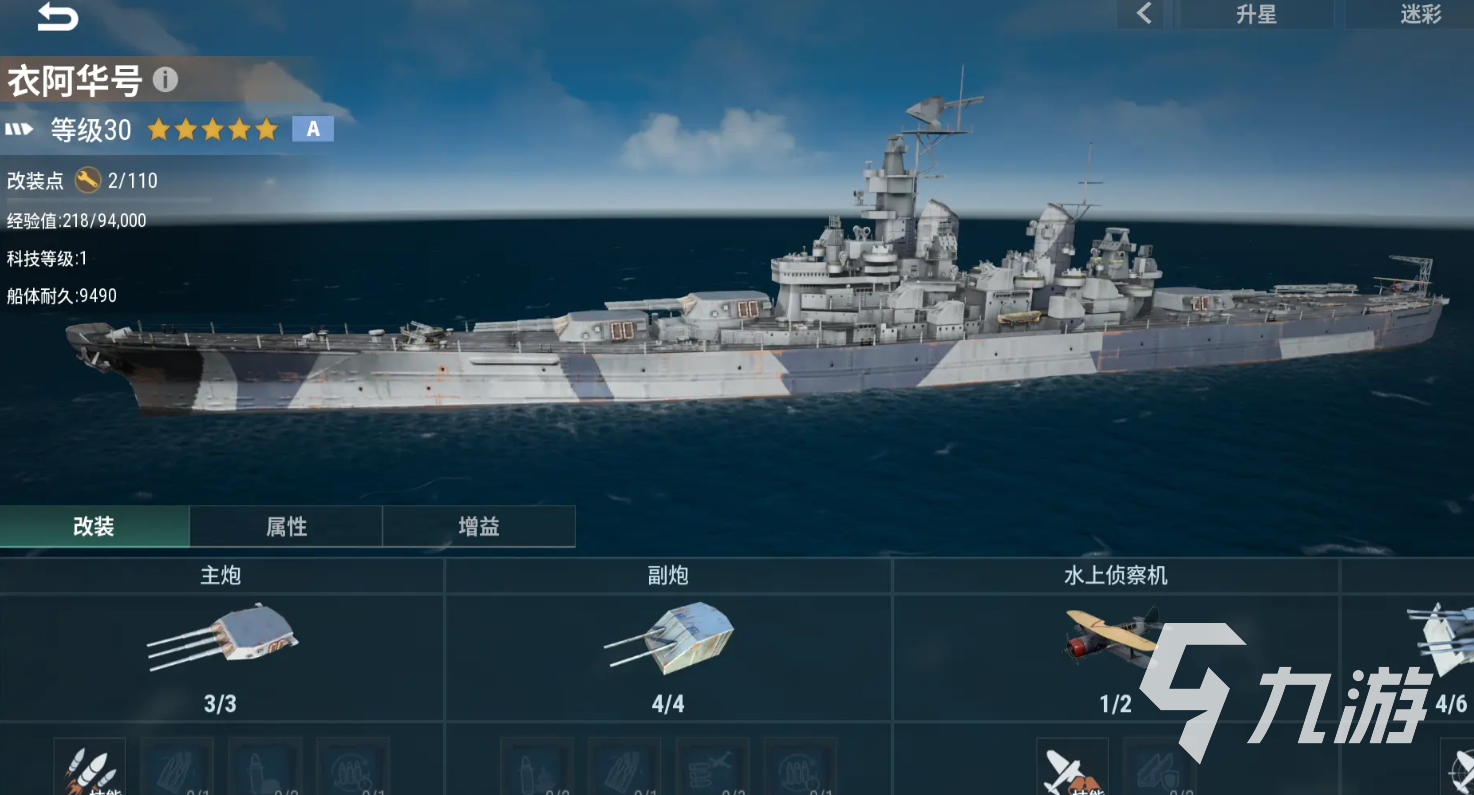The image size is (1474, 795).
Task: Select the partly visible 4/6 turret icon
Action: pos(1442,640)
